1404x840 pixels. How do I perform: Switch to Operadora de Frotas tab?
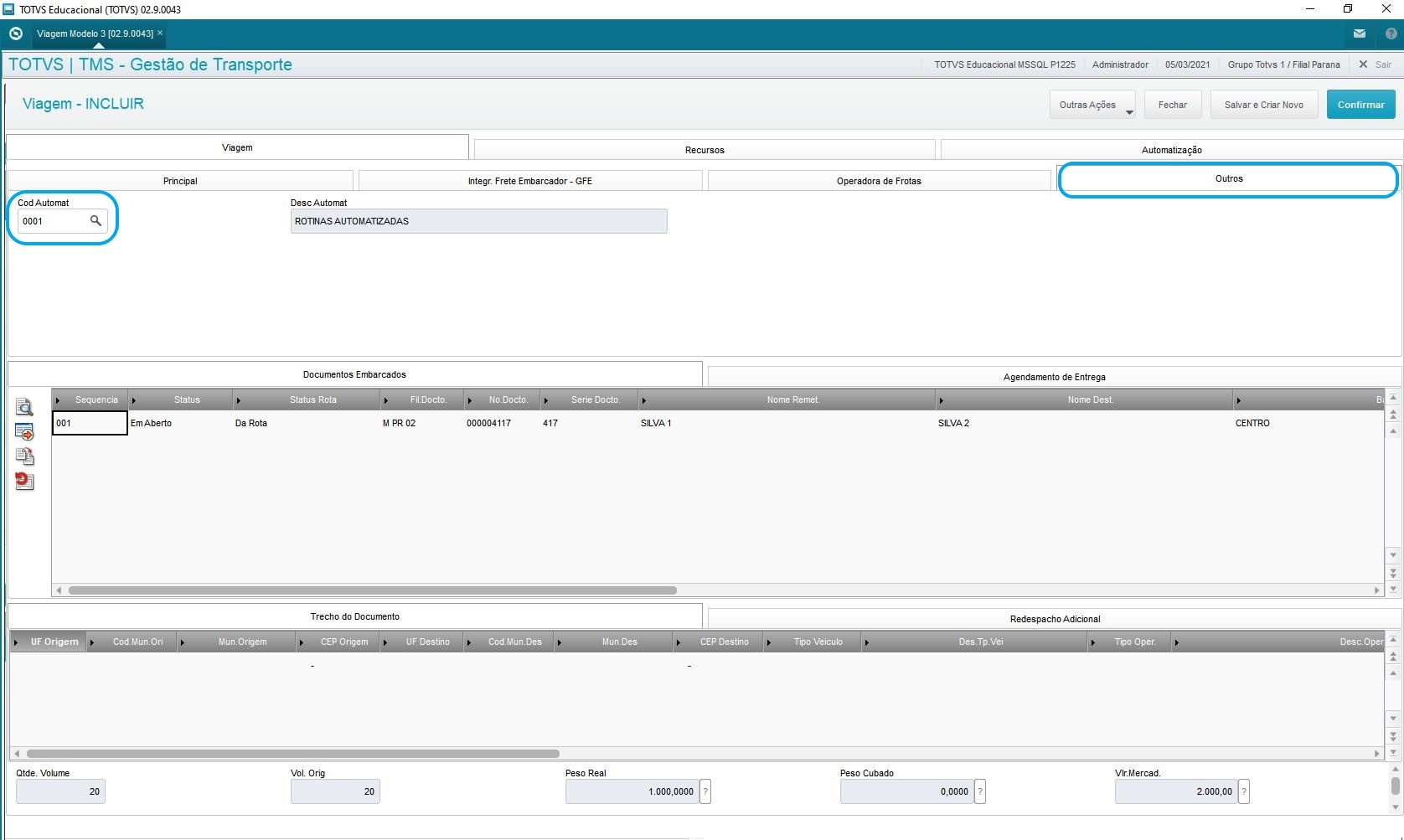[878, 181]
